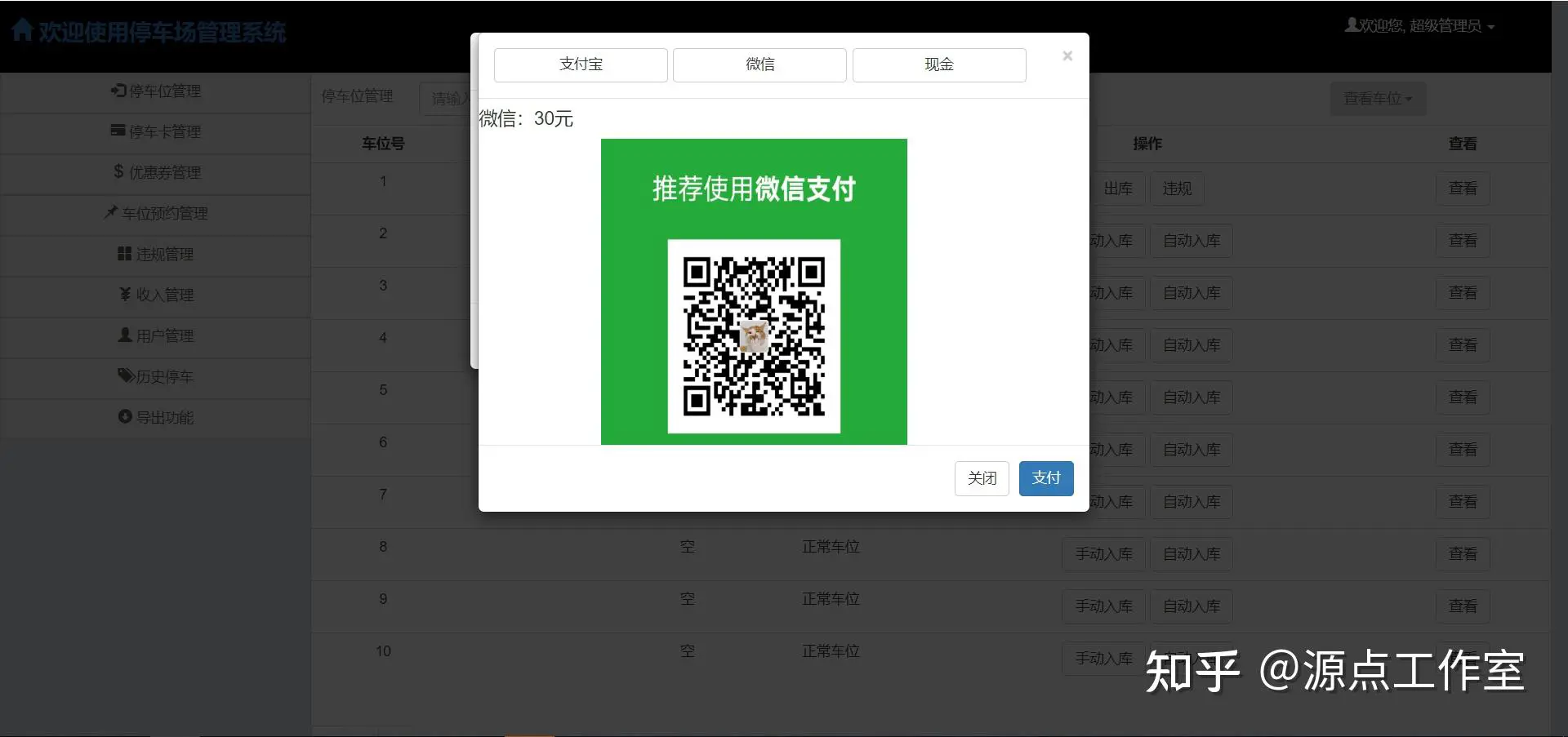This screenshot has height=737, width=1568.
Task: Click 查看 for parking spot 2
Action: [1463, 241]
